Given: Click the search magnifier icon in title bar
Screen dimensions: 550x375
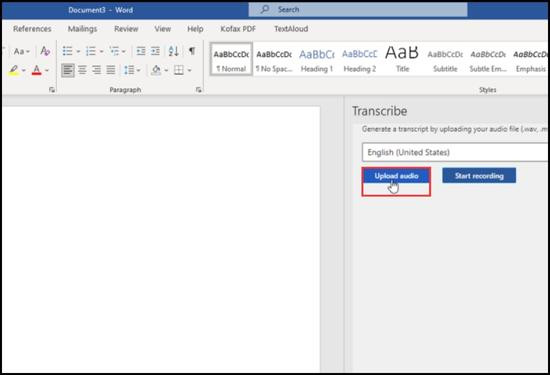Looking at the screenshot, I should coord(265,9).
